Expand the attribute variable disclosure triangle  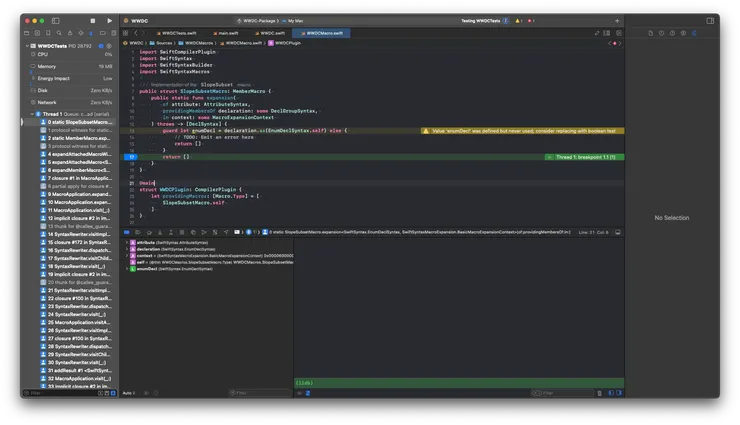click(126, 243)
